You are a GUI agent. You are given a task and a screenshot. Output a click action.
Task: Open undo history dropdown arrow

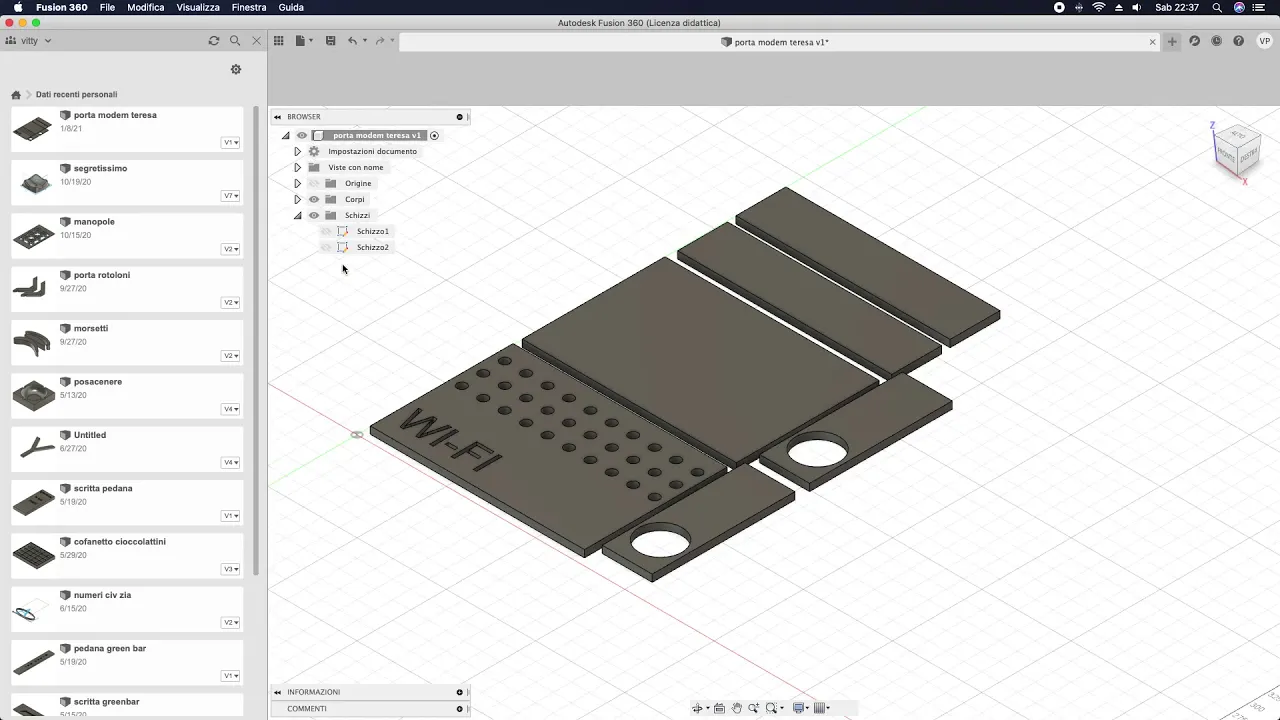pyautogui.click(x=365, y=41)
